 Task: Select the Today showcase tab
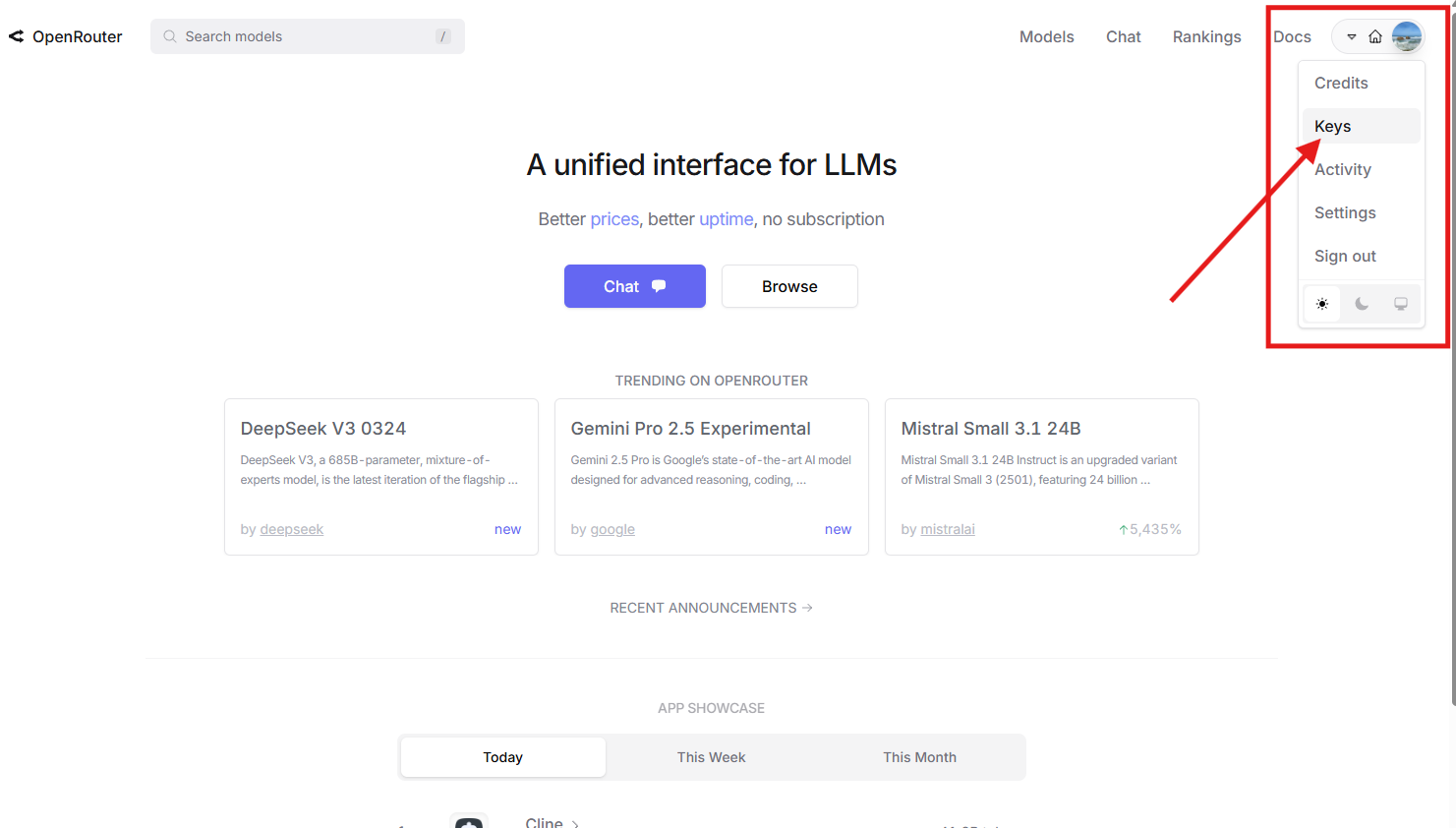pos(502,757)
